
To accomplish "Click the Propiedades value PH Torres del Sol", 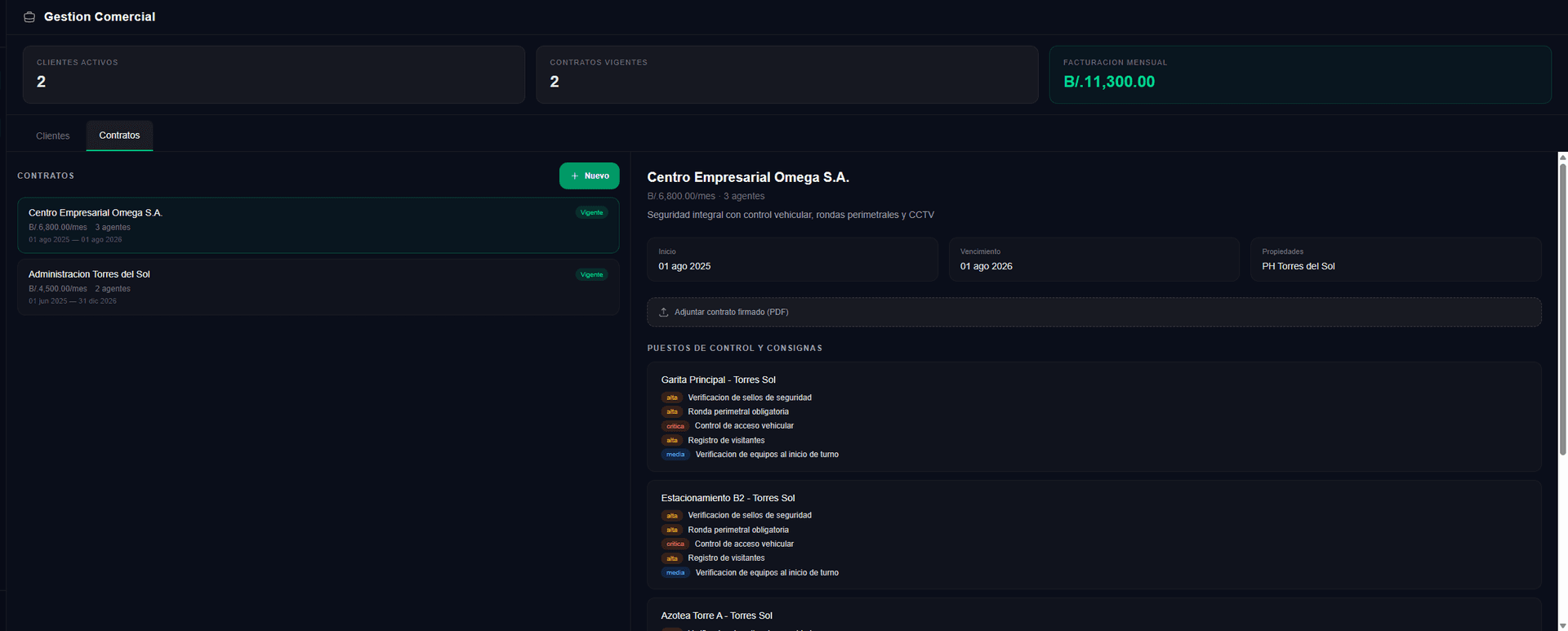I will [1298, 266].
